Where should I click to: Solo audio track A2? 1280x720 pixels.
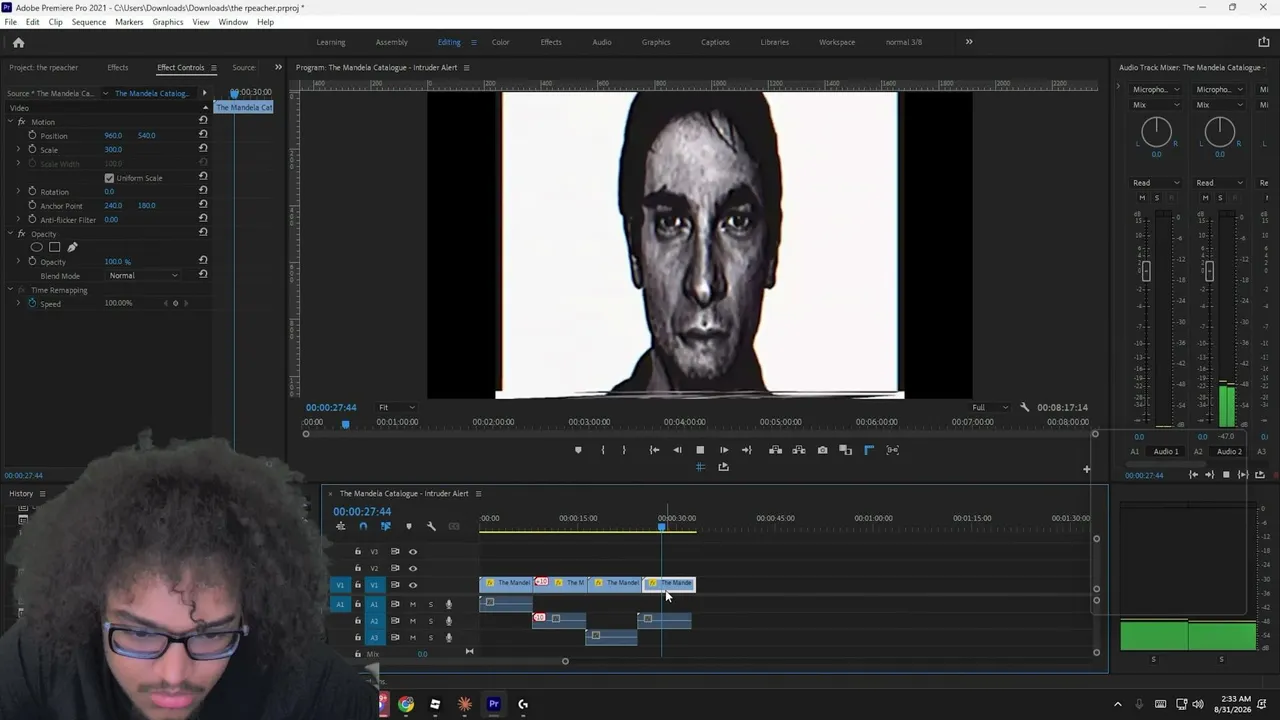click(431, 621)
